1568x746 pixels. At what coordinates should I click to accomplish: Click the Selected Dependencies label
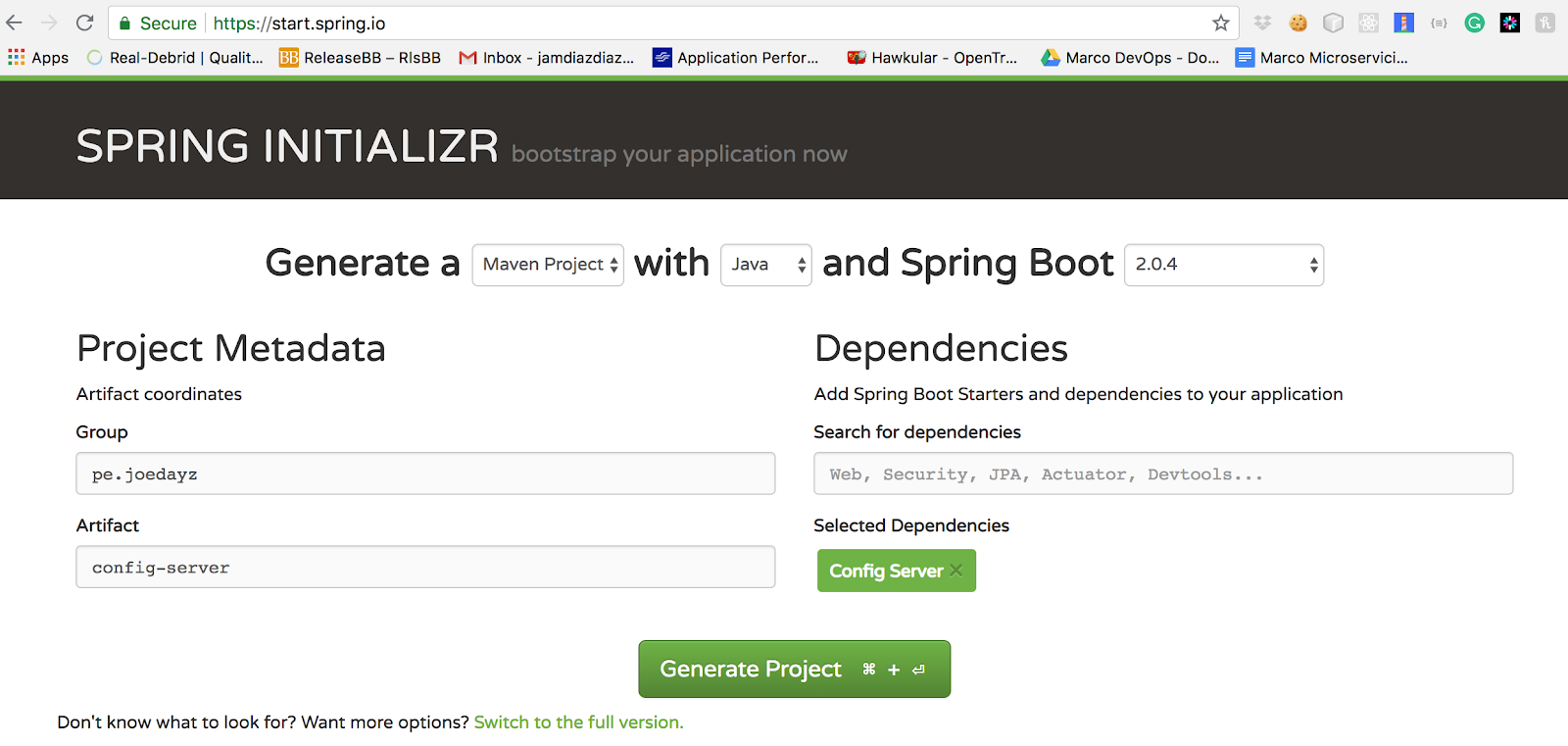point(911,525)
